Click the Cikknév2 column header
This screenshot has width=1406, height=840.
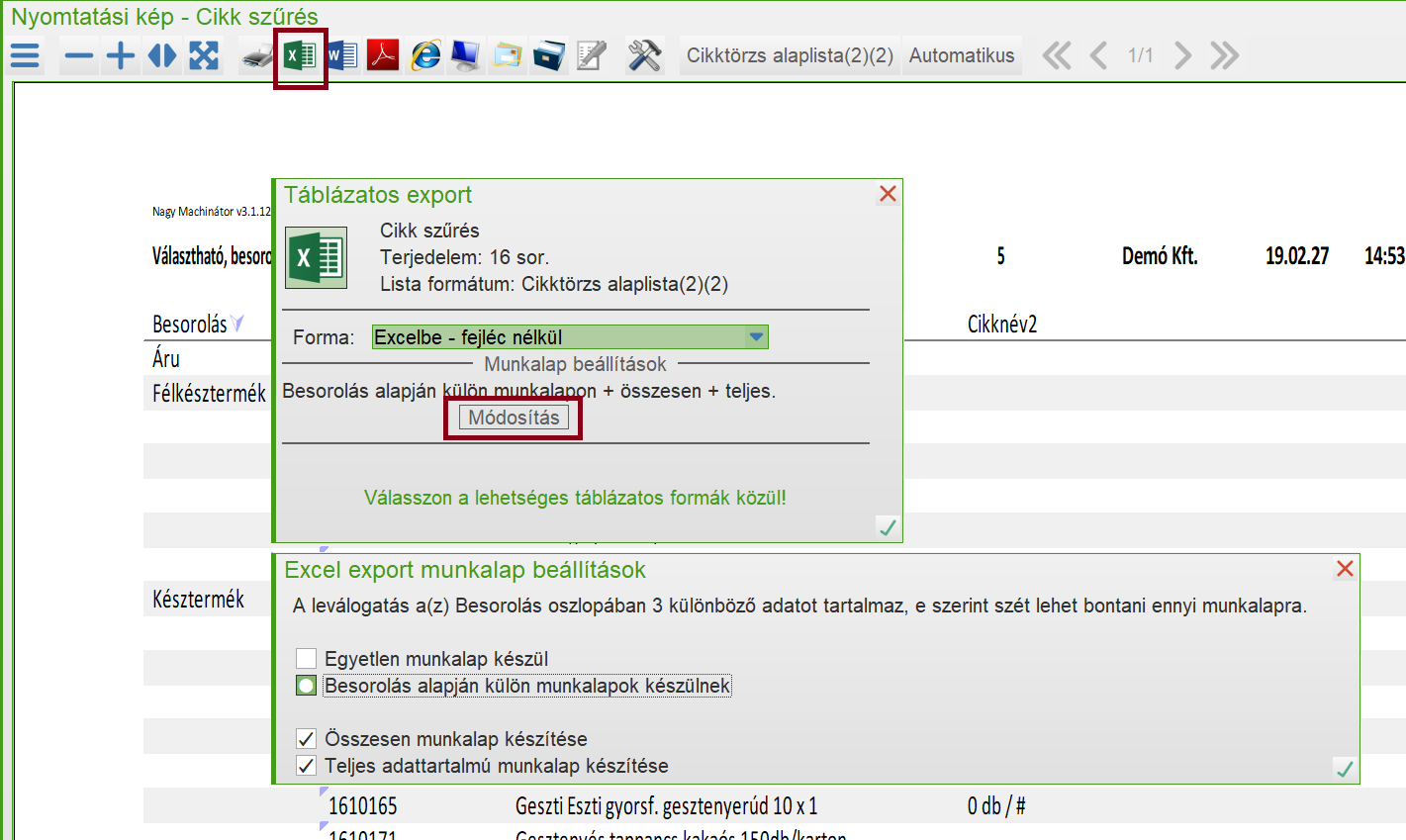click(x=1002, y=324)
